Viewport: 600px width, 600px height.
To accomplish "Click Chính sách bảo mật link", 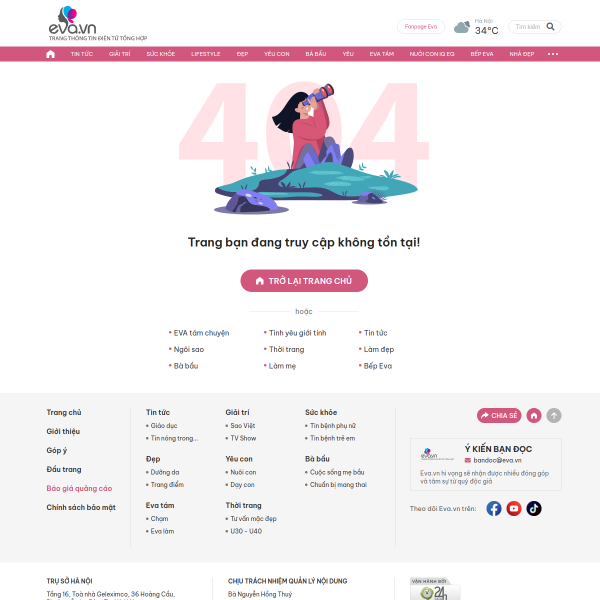I will click(x=81, y=507).
